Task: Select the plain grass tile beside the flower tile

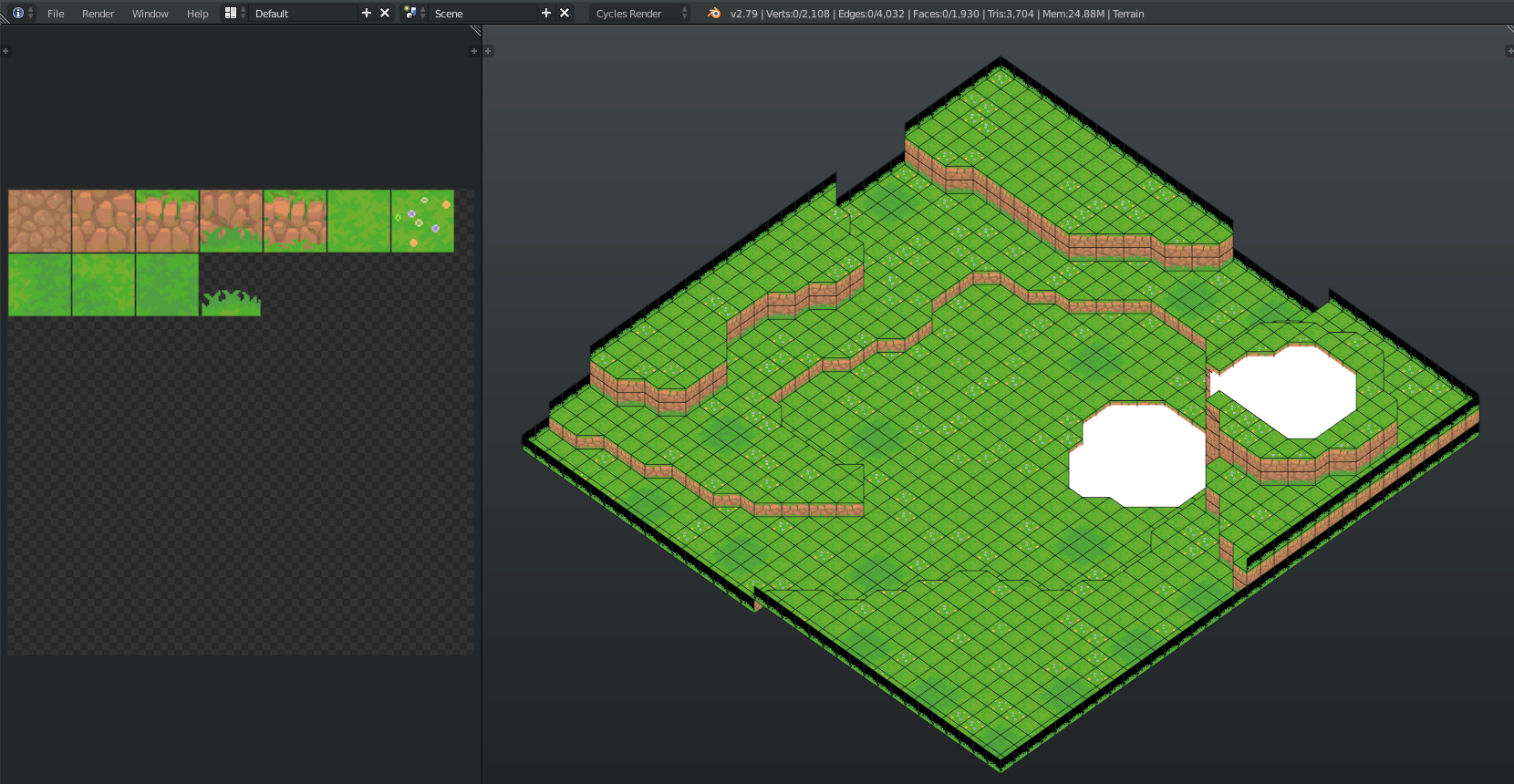Action: (x=359, y=222)
